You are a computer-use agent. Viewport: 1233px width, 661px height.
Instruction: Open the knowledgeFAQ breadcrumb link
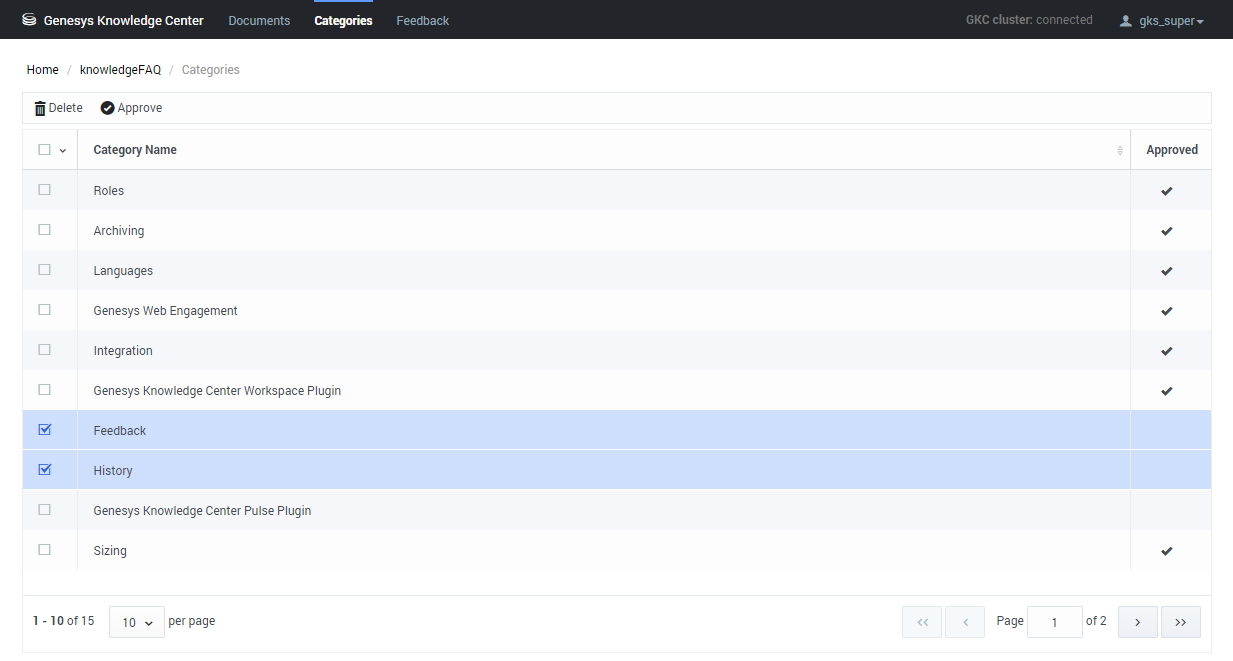[x=120, y=70]
